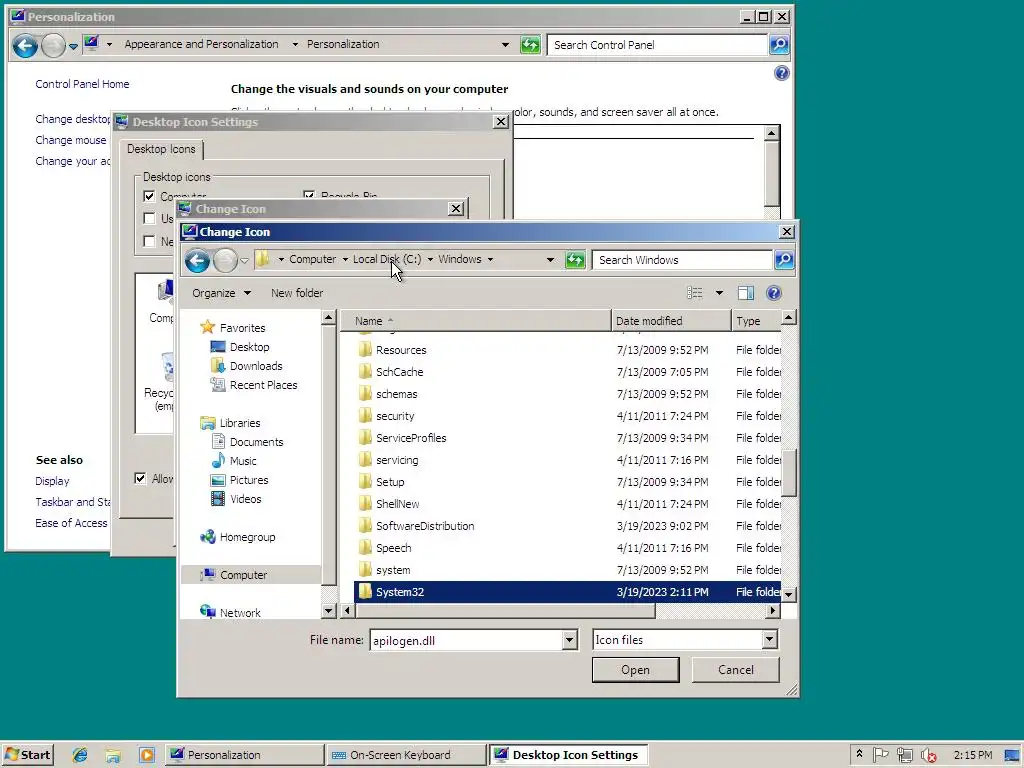Click the volume tray icon
This screenshot has height=768, width=1024.
coord(928,755)
